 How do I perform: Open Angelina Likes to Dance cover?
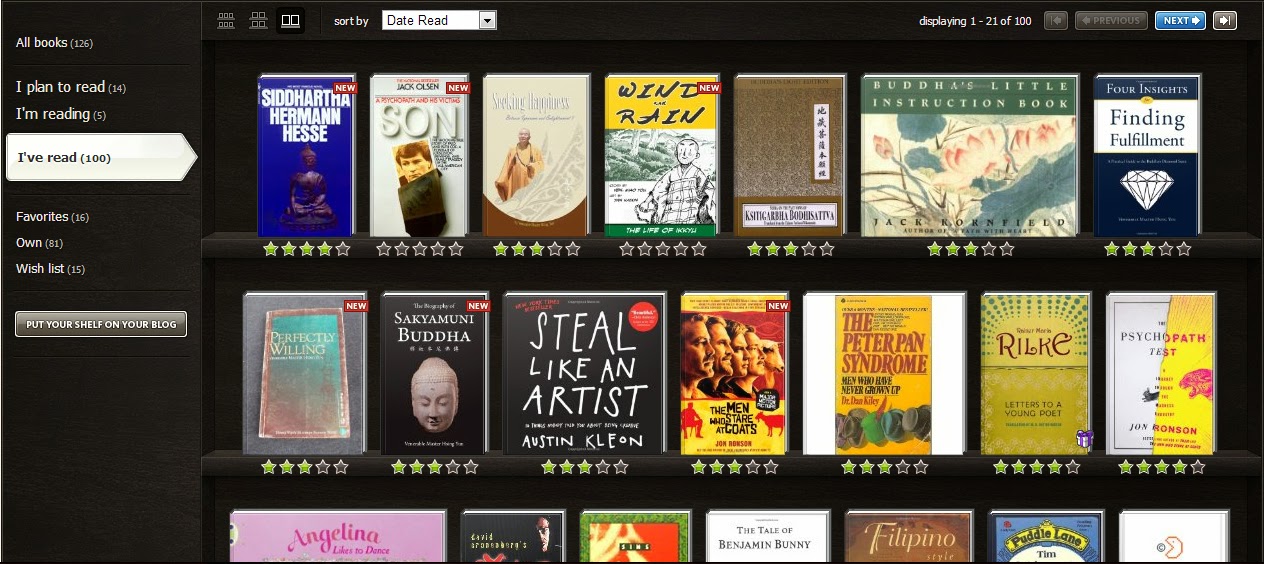point(338,537)
